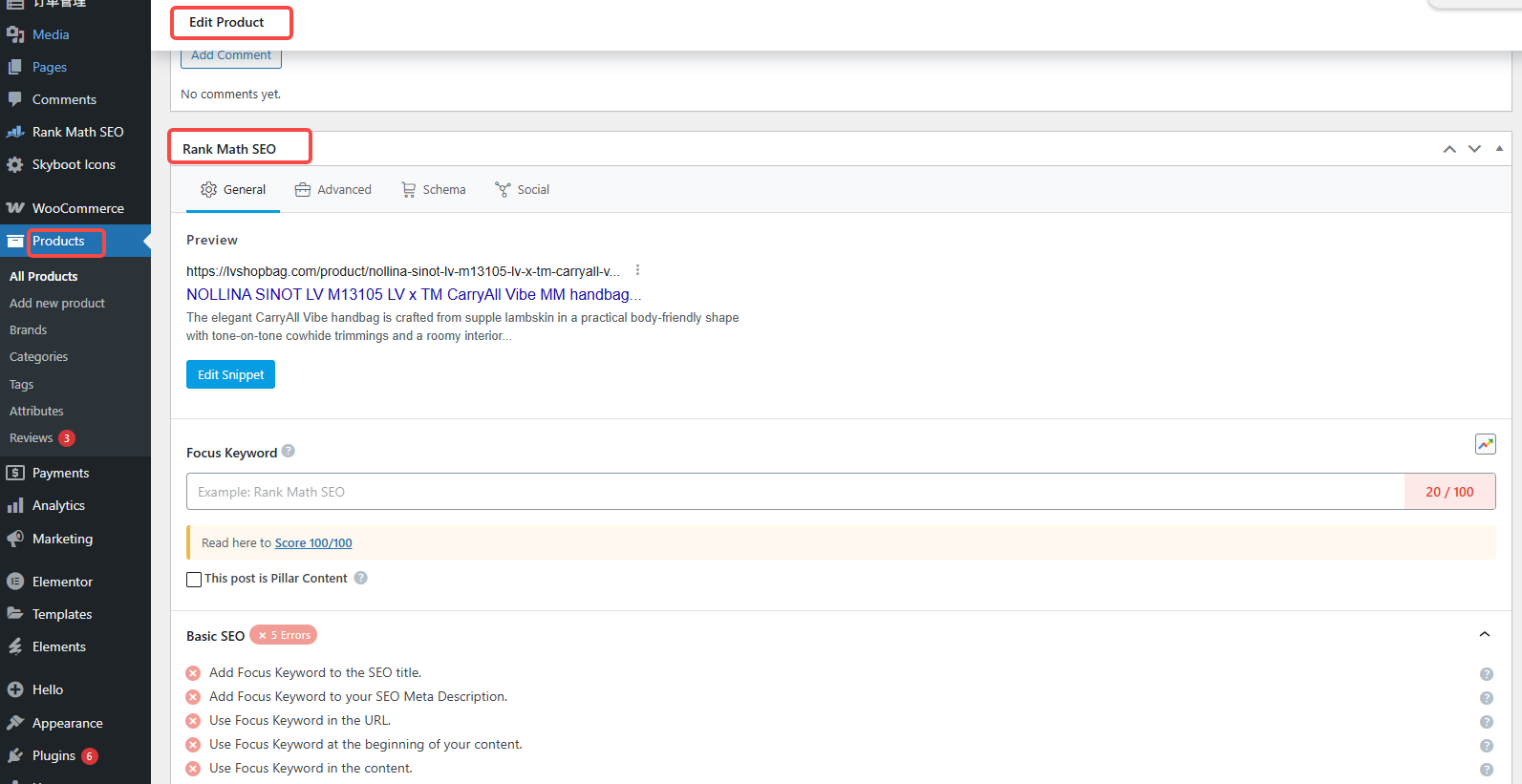Viewport: 1522px width, 784px height.
Task: Switch to the Advanced tab
Action: coord(333,190)
